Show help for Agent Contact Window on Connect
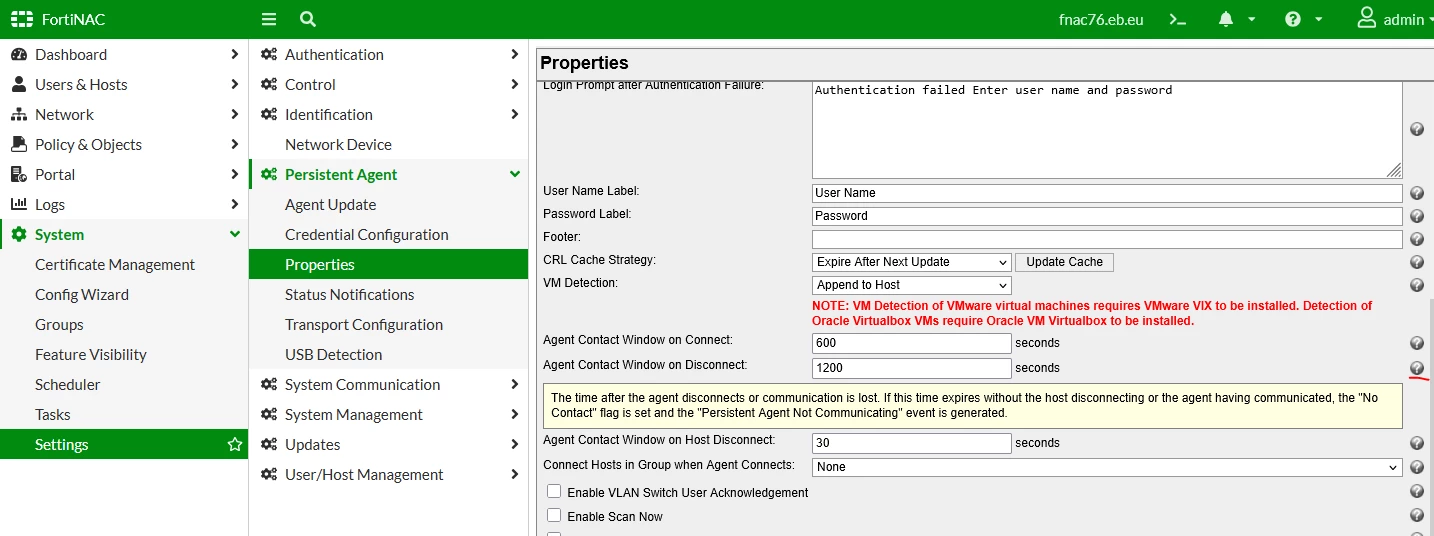 [1417, 343]
